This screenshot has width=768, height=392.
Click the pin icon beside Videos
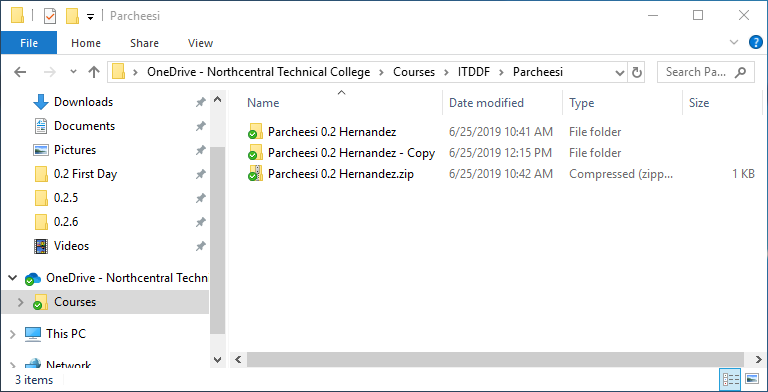tap(200, 246)
